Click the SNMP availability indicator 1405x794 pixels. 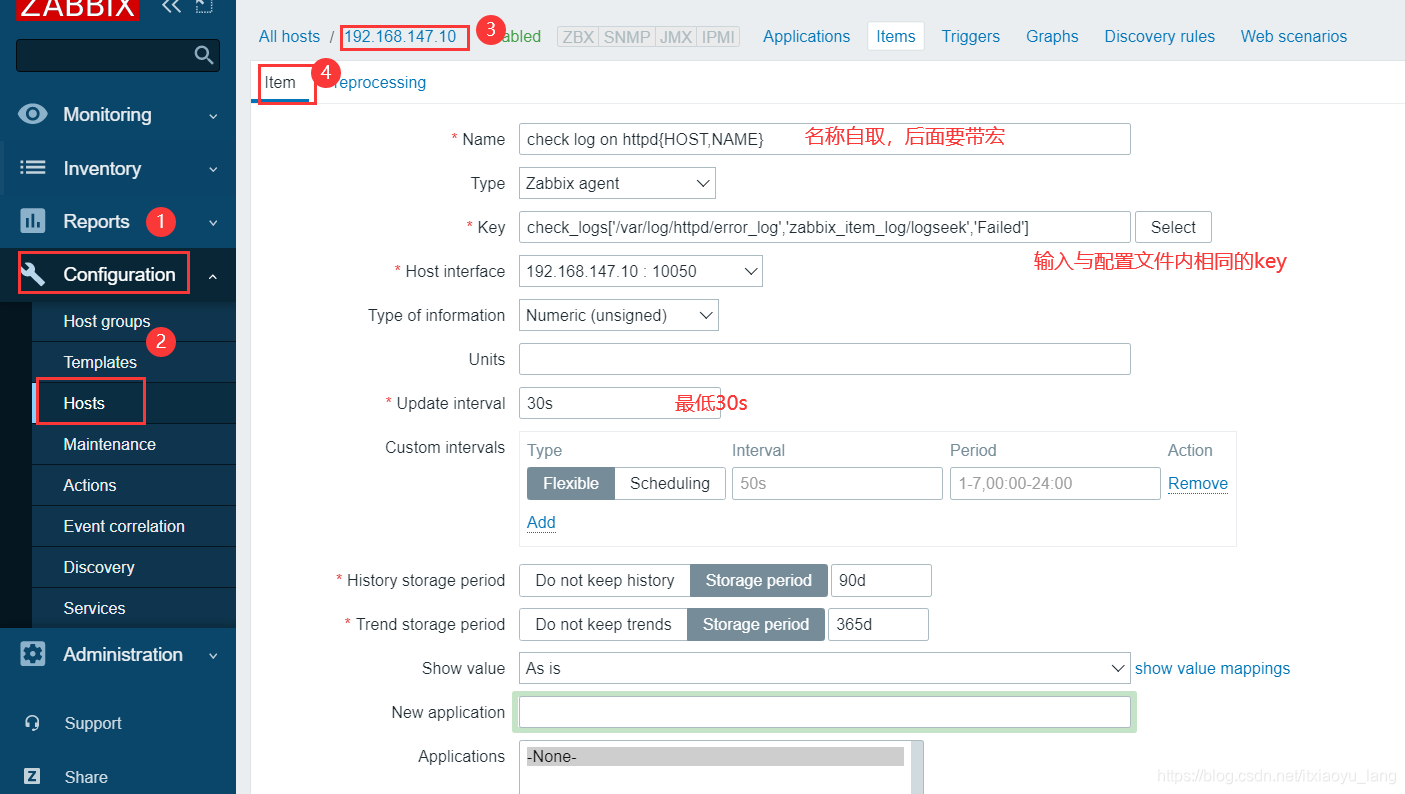click(x=627, y=37)
